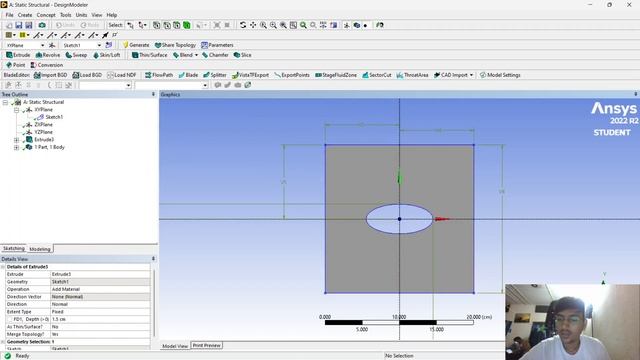Open the Conversion tool
This screenshot has height=360, width=640.
[47, 65]
